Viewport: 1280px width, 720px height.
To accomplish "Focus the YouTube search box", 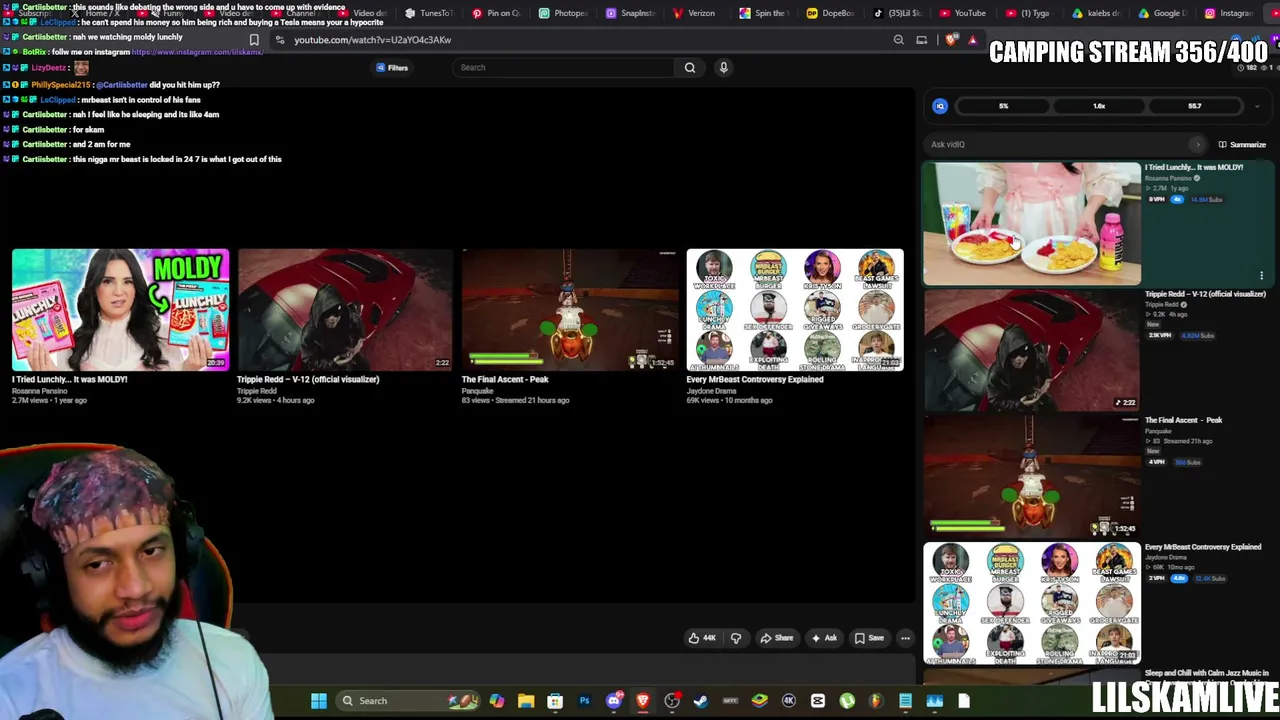I will coord(563,68).
